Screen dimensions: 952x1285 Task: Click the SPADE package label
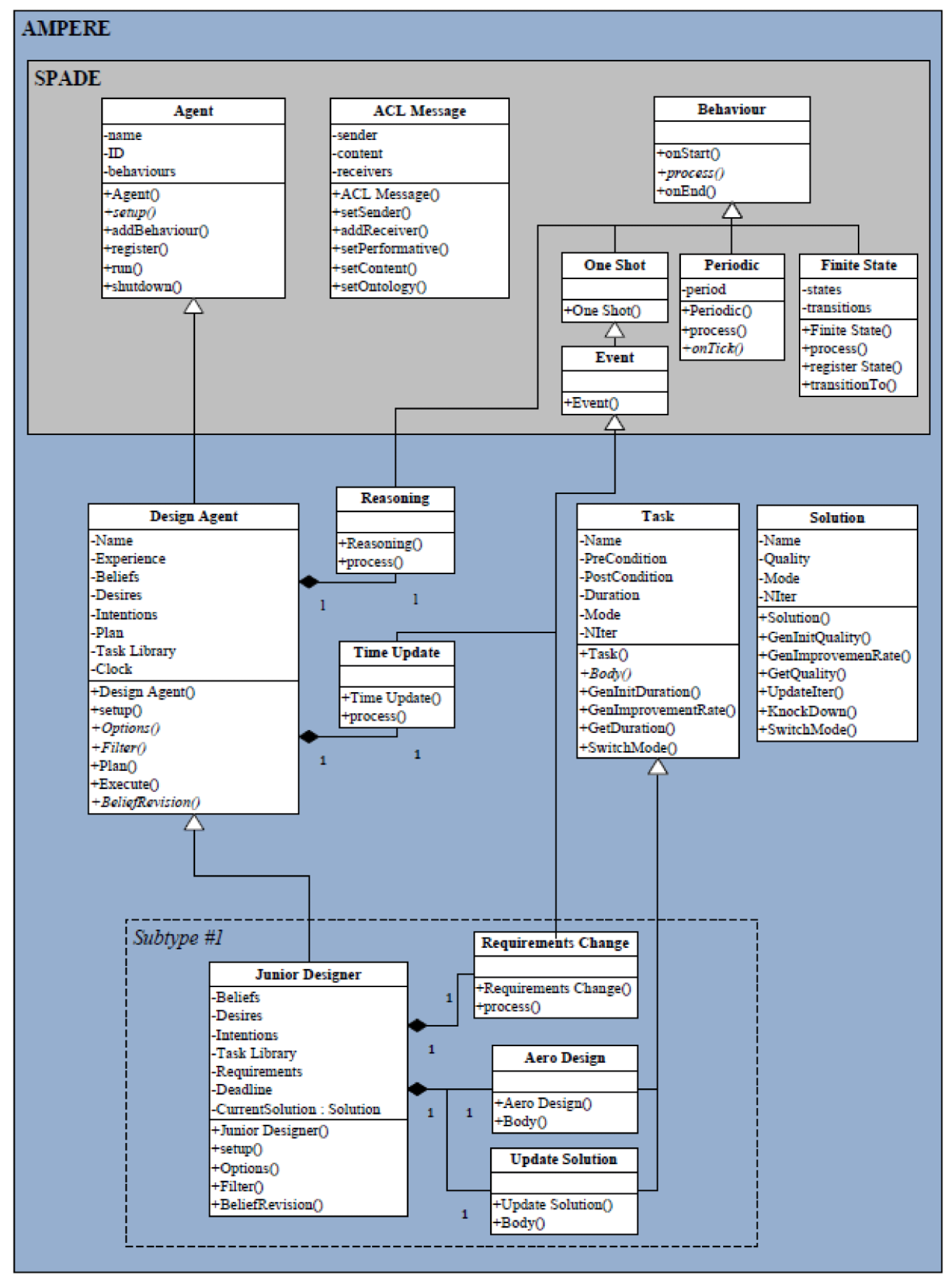point(67,78)
